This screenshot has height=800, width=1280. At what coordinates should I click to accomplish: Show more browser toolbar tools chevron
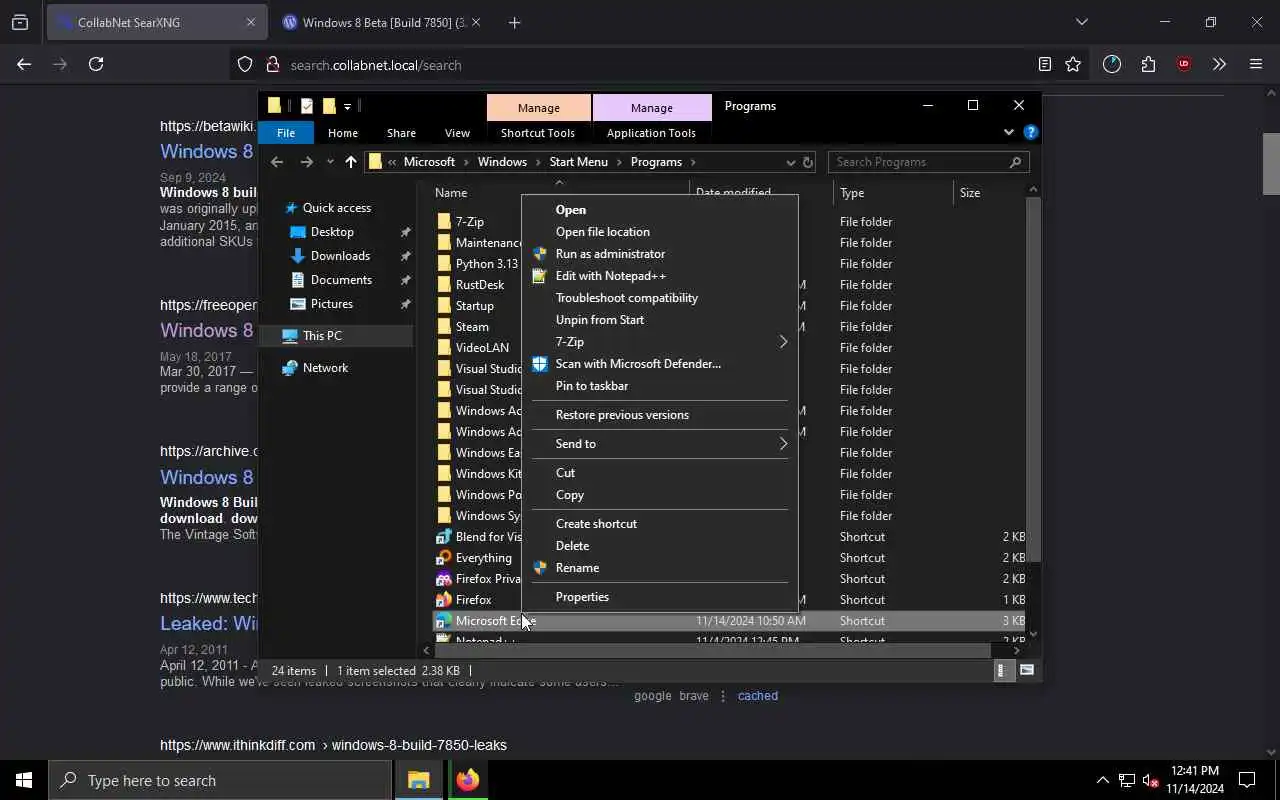coord(1219,64)
